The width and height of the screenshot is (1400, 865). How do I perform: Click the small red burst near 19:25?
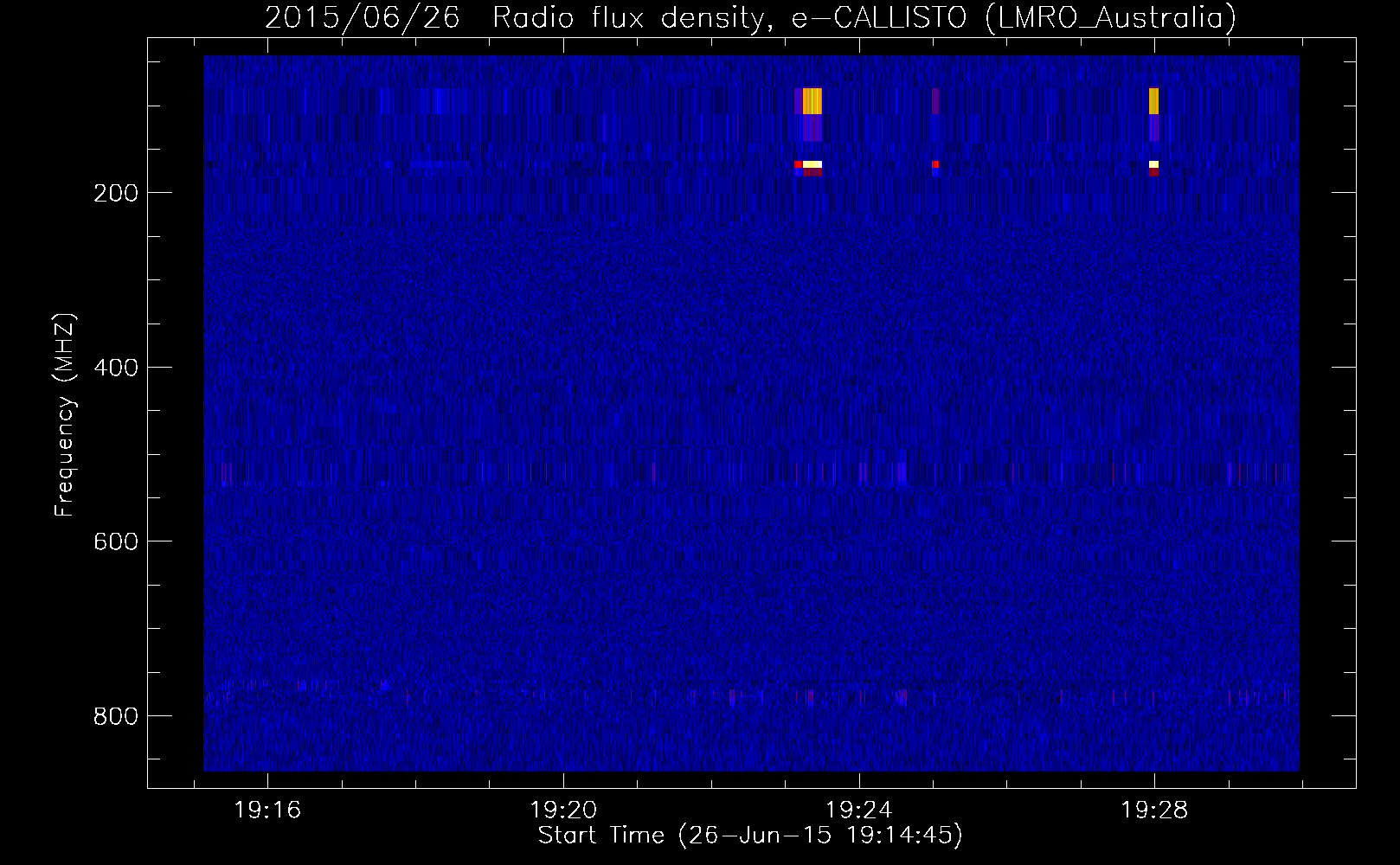coord(935,163)
